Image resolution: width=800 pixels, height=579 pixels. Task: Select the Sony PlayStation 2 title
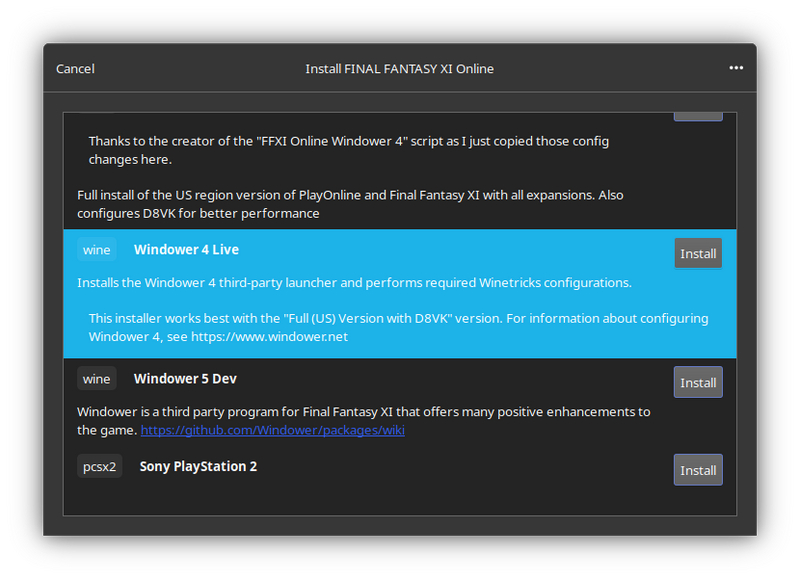coord(198,466)
